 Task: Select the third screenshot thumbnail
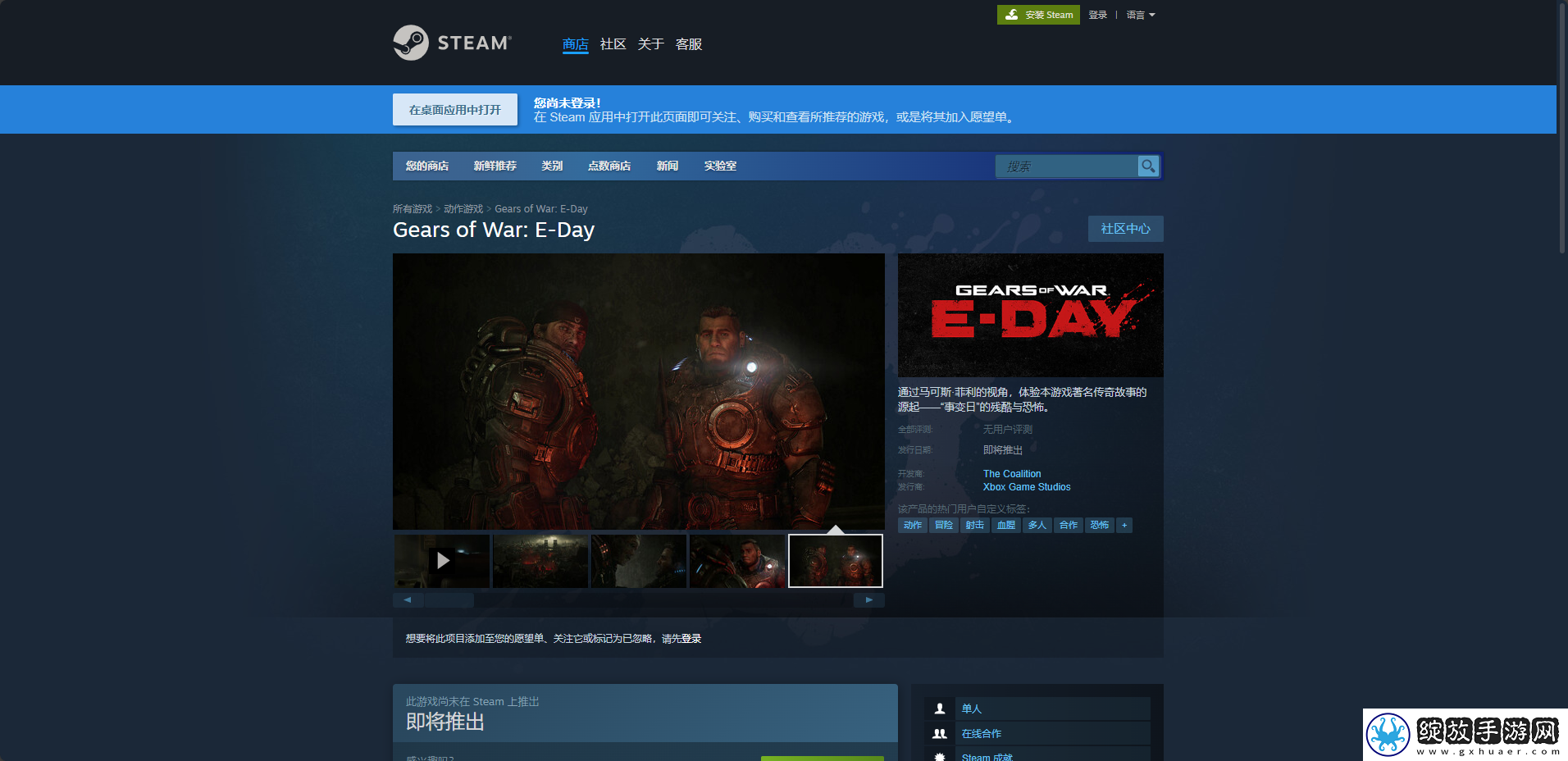(x=639, y=561)
